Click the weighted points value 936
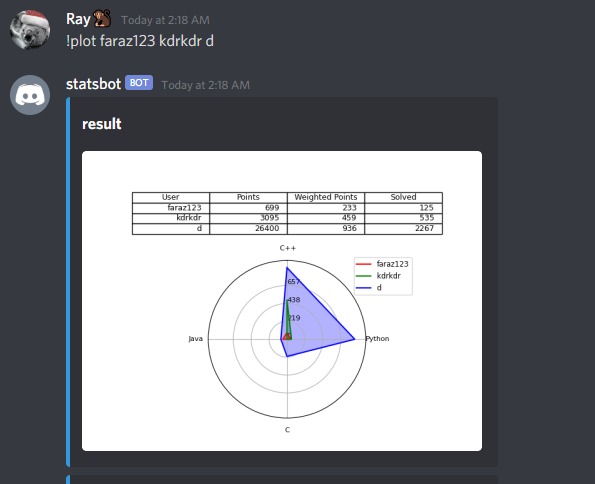 pyautogui.click(x=349, y=229)
